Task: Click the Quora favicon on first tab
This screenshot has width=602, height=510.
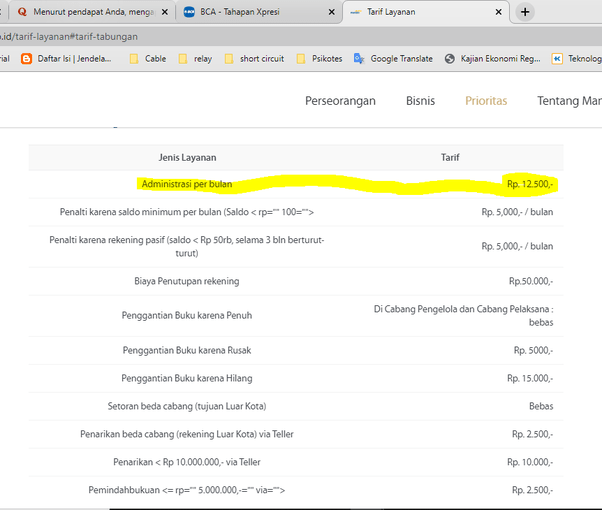Action: point(22,12)
